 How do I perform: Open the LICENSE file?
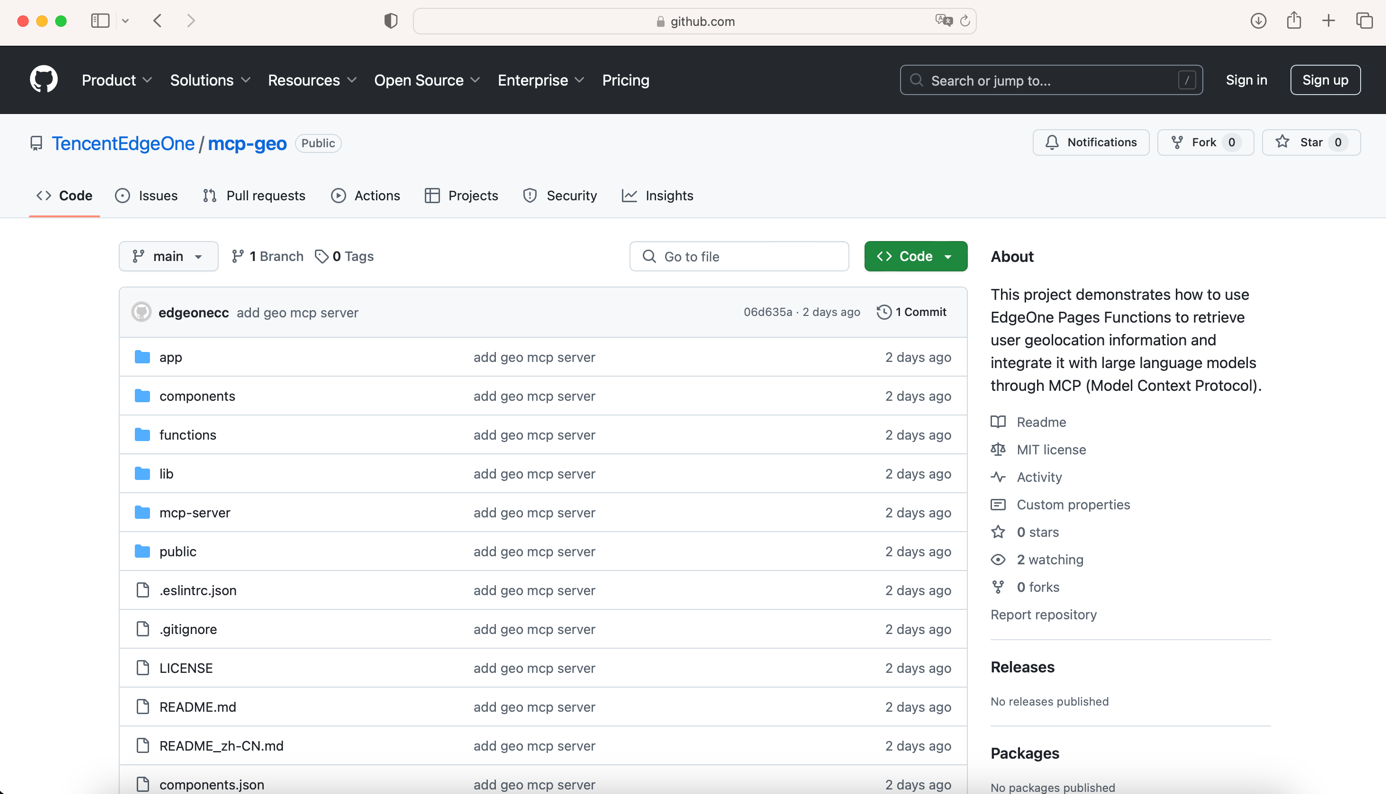pos(186,668)
